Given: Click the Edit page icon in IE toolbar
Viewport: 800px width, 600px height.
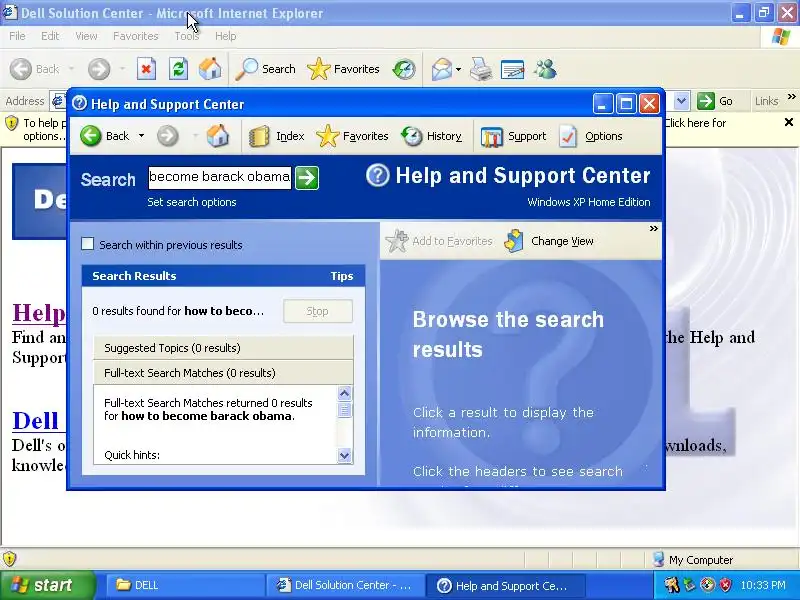Looking at the screenshot, I should click(513, 69).
